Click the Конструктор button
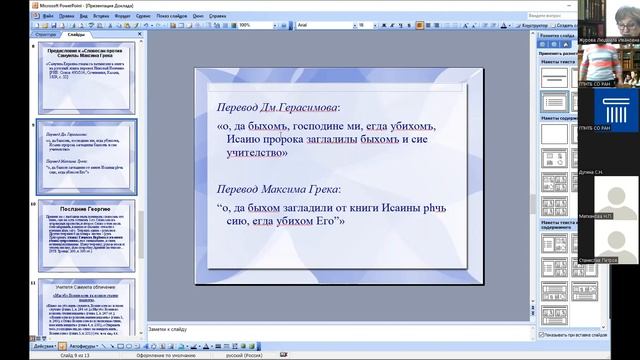The image size is (640, 360). [531, 25]
